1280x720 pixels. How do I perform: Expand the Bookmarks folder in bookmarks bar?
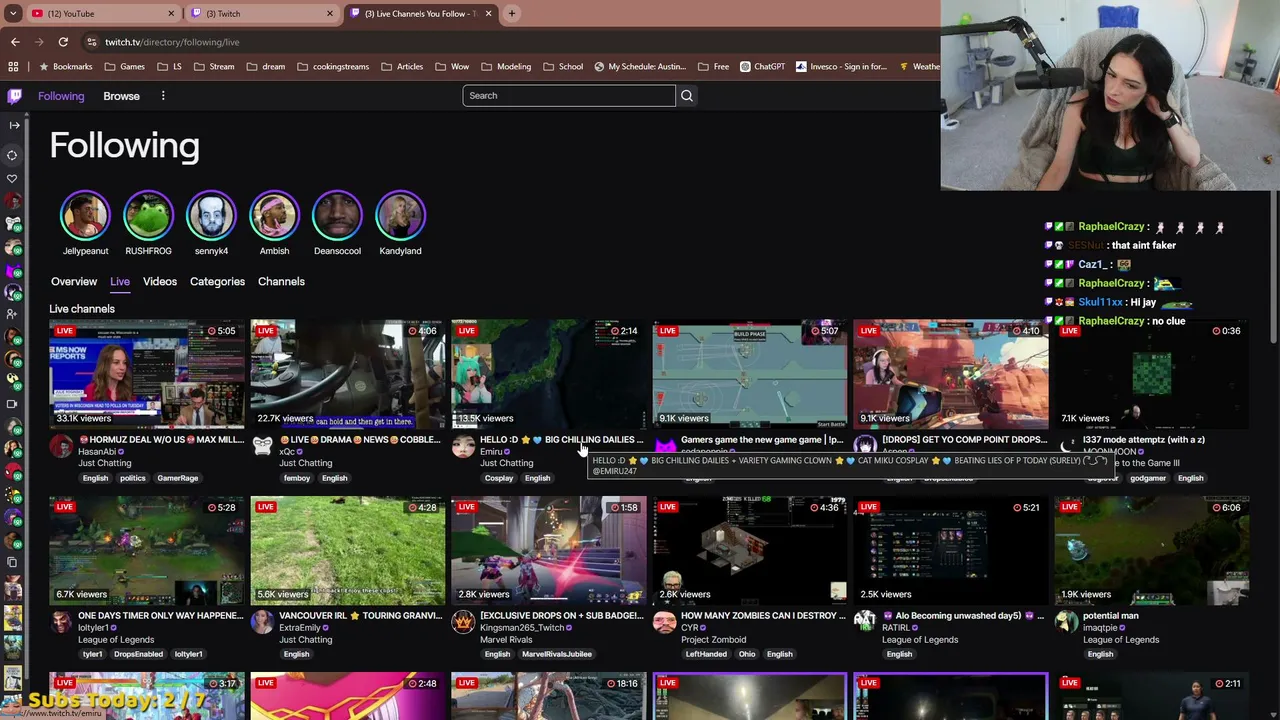(65, 67)
